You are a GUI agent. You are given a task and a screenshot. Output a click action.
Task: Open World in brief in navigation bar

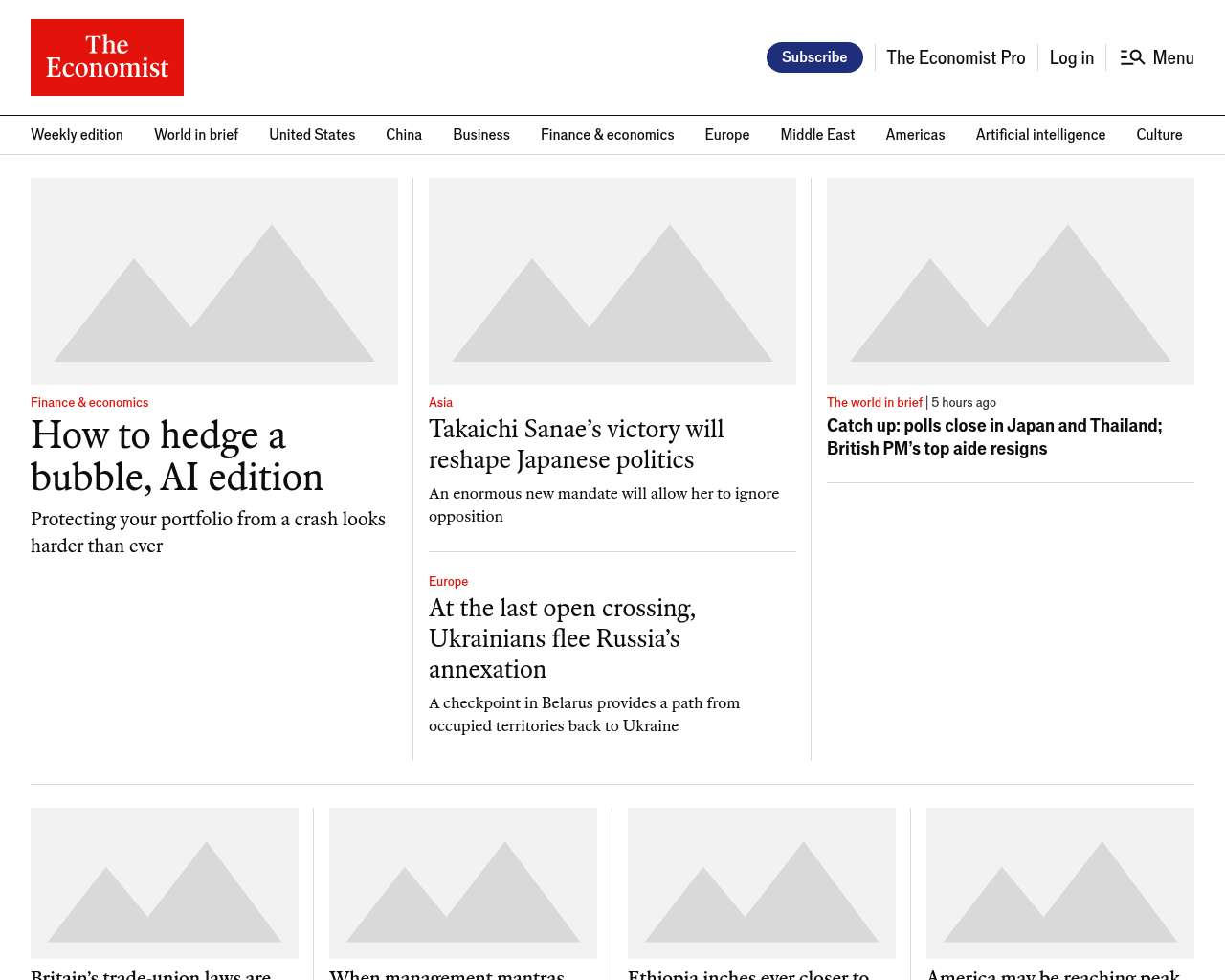[x=196, y=135]
